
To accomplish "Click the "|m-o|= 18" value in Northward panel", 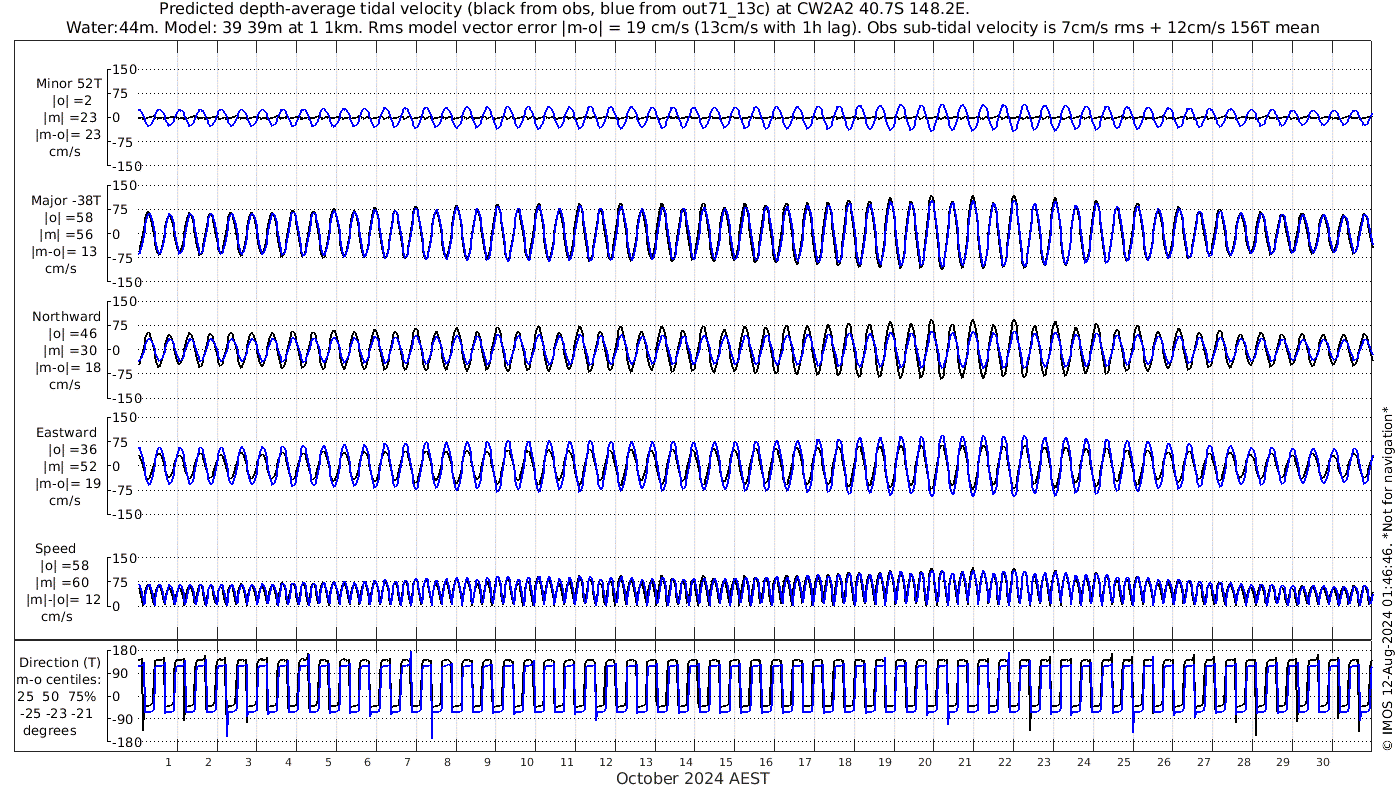I will [x=66, y=368].
